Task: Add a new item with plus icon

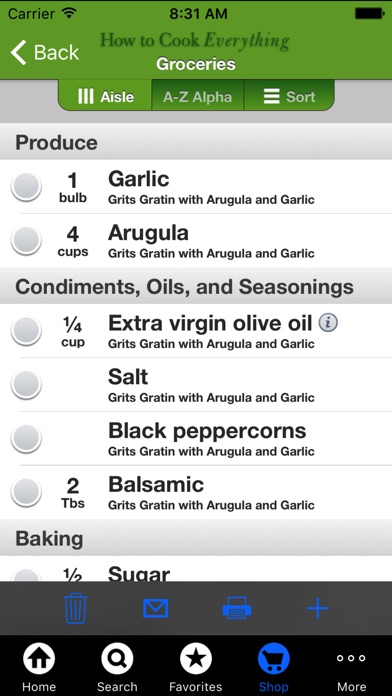Action: point(317,608)
